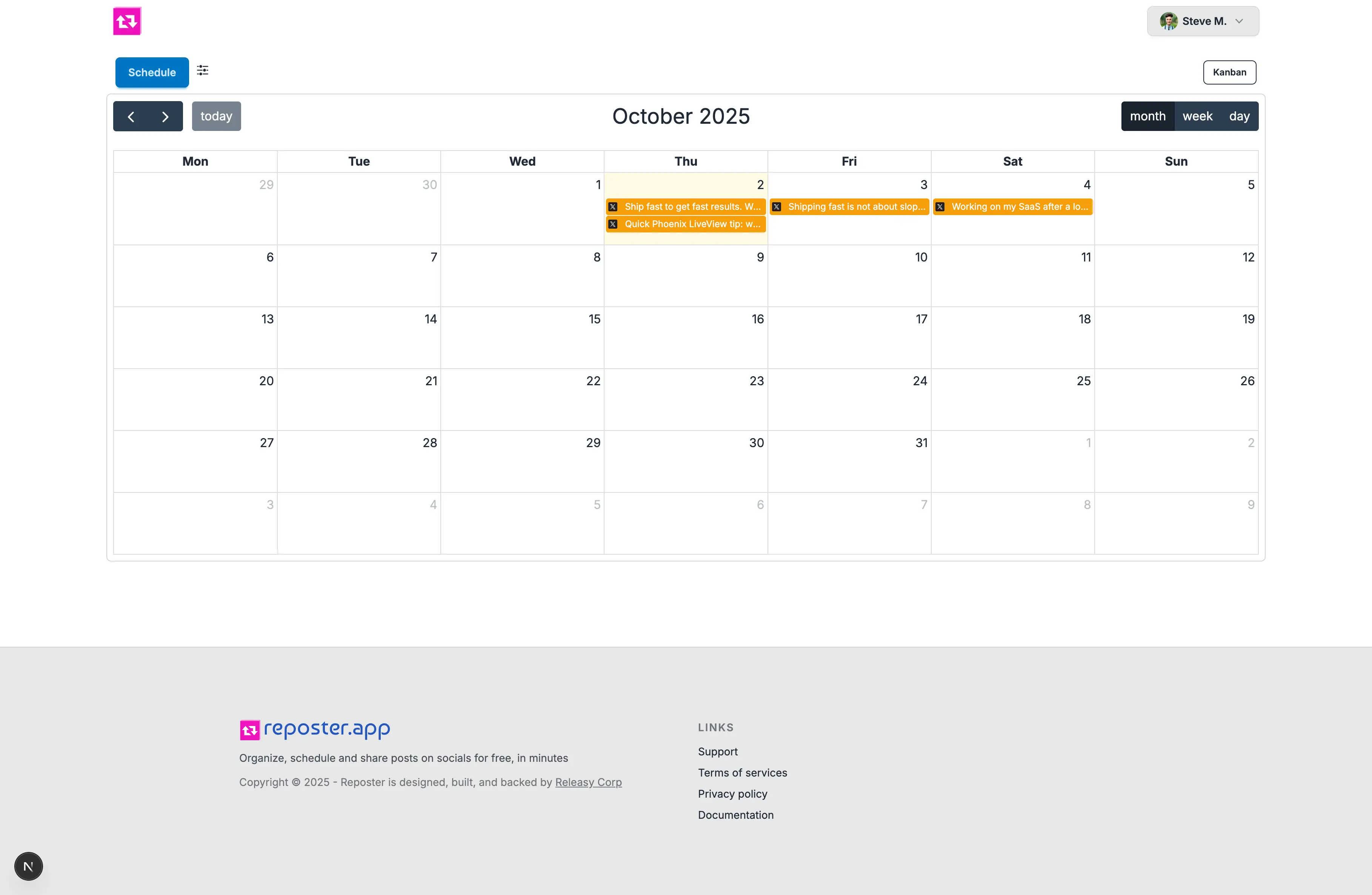Image resolution: width=1372 pixels, height=895 pixels.
Task: Switch calendar to week view
Action: click(x=1197, y=117)
